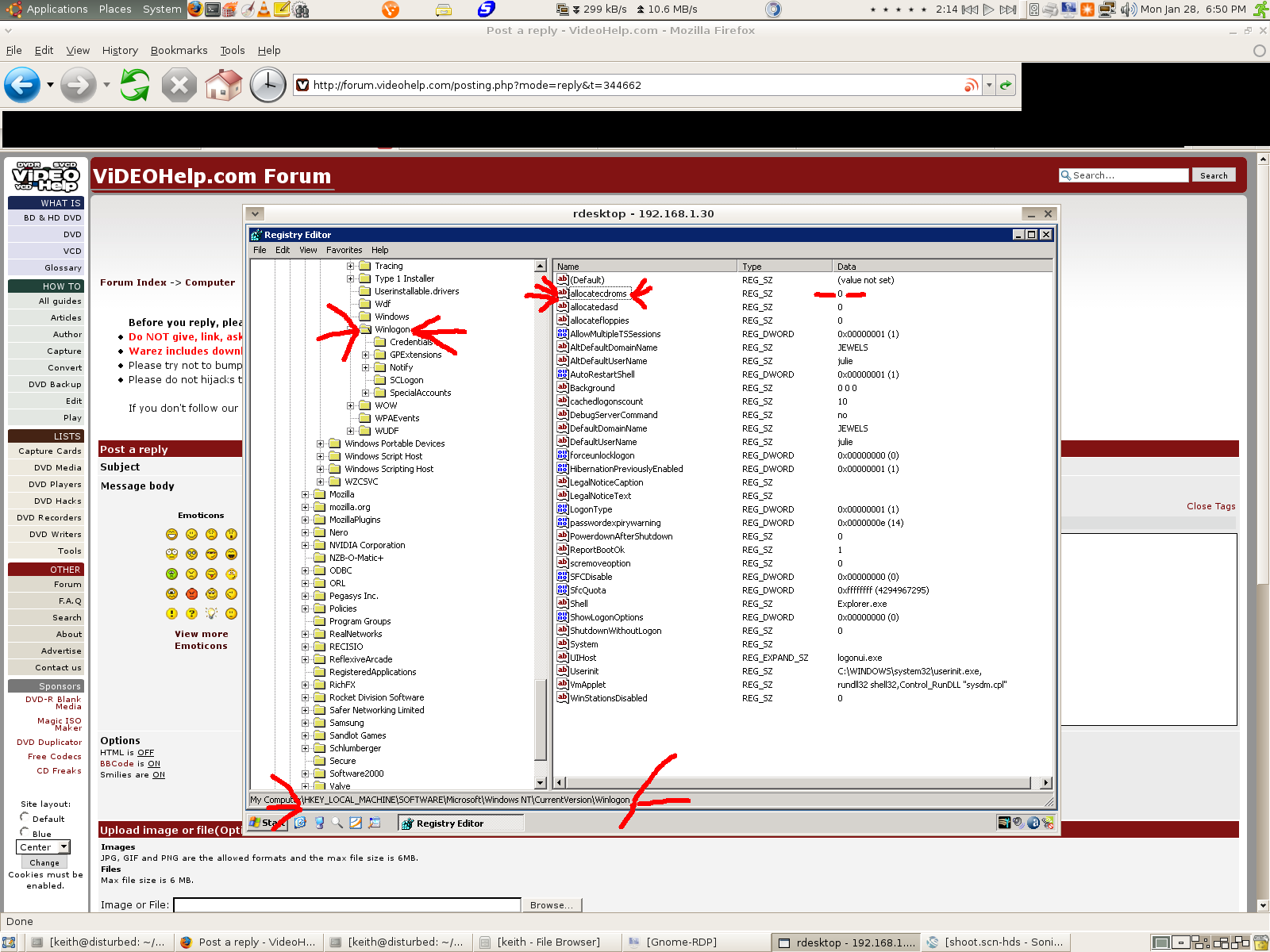Open the back history dropdown arrow
This screenshot has height=952, width=1270.
(x=50, y=84)
